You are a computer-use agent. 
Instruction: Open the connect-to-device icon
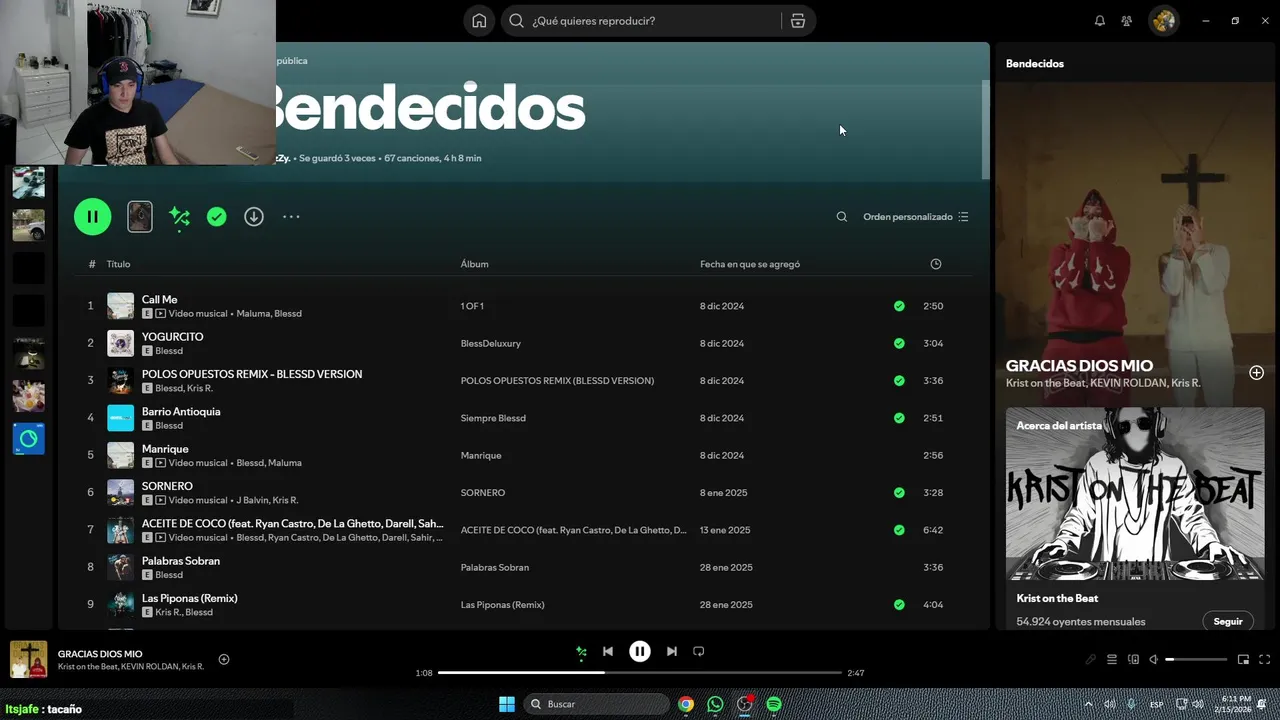click(1133, 659)
